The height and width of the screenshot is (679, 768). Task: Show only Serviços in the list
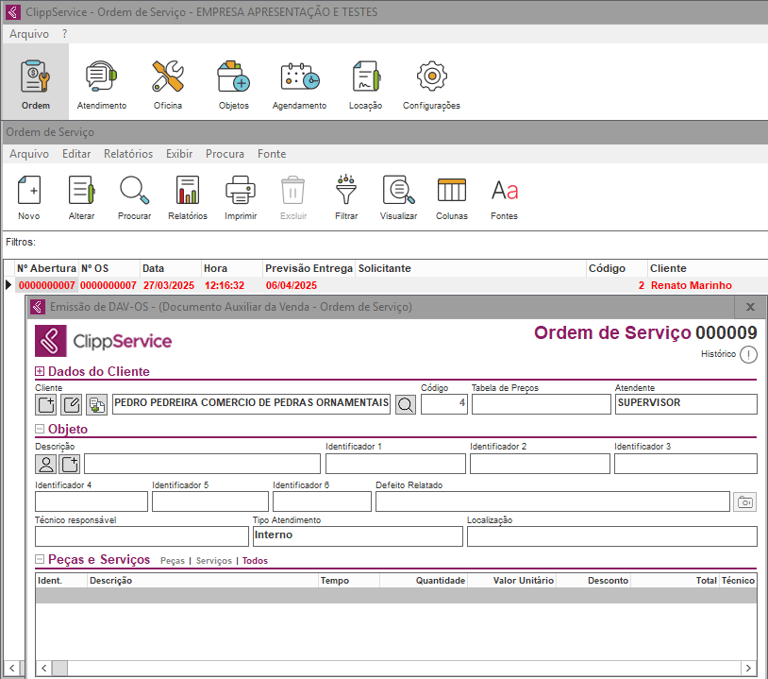pyautogui.click(x=213, y=561)
